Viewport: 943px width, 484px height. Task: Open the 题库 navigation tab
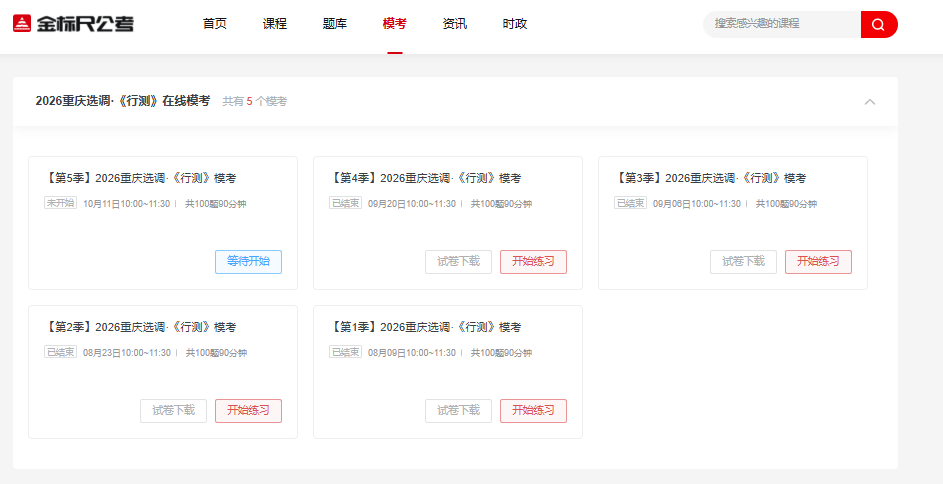pos(335,24)
